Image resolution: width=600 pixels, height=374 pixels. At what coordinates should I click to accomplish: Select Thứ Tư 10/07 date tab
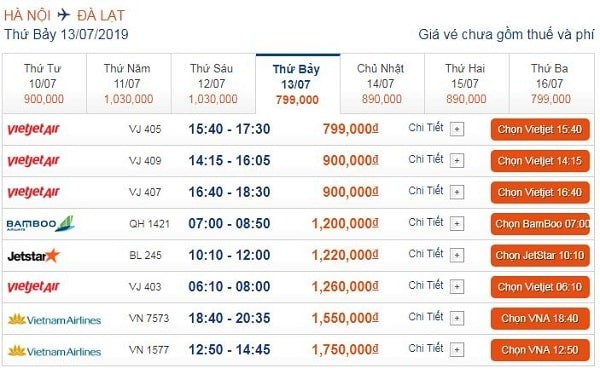pyautogui.click(x=44, y=84)
